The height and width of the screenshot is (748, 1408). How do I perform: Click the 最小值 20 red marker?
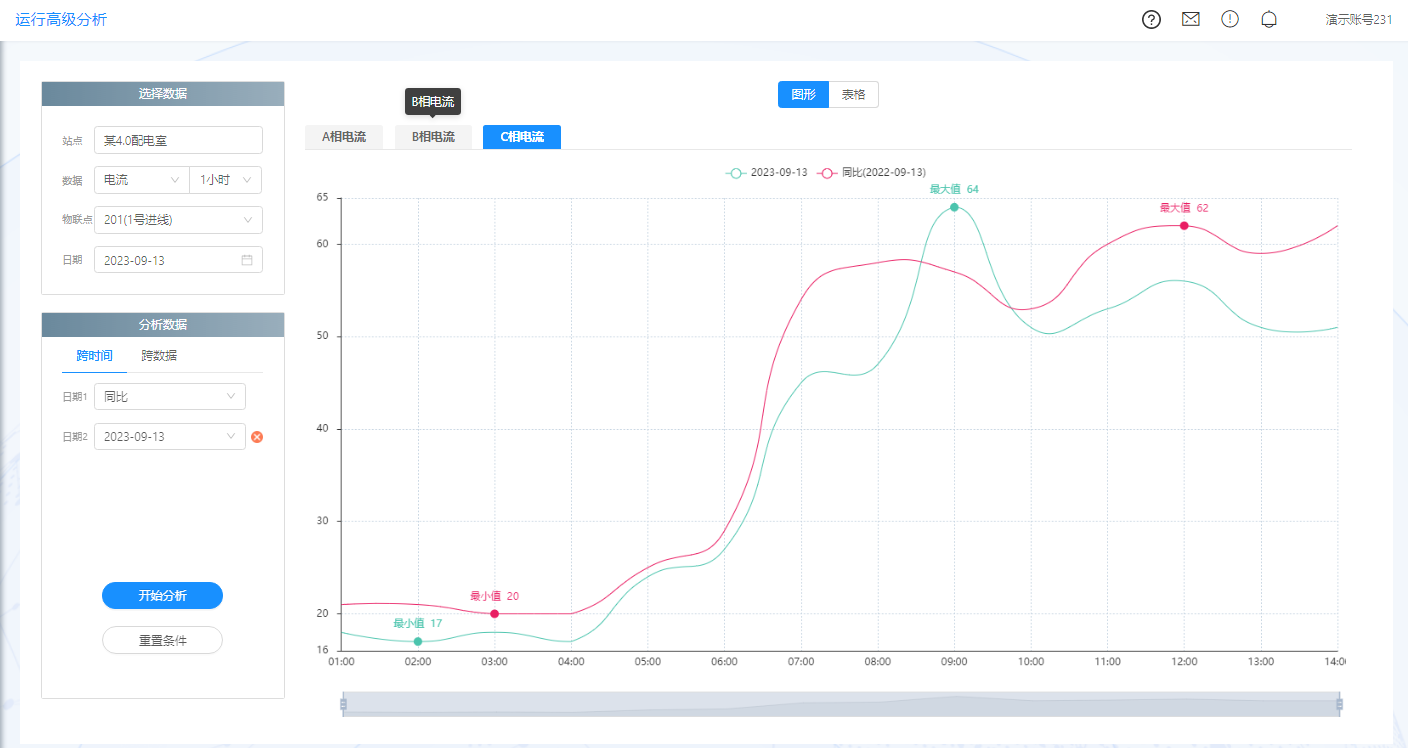(495, 613)
